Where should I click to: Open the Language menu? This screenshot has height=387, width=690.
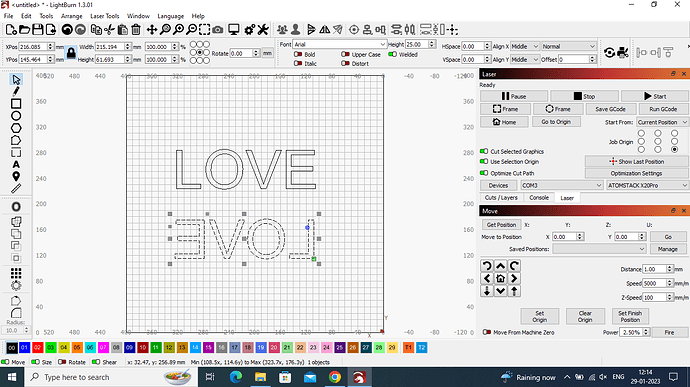(x=171, y=16)
